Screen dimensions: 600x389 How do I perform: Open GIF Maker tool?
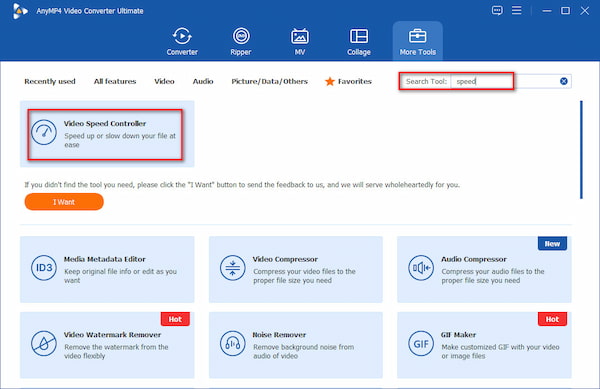pos(484,345)
